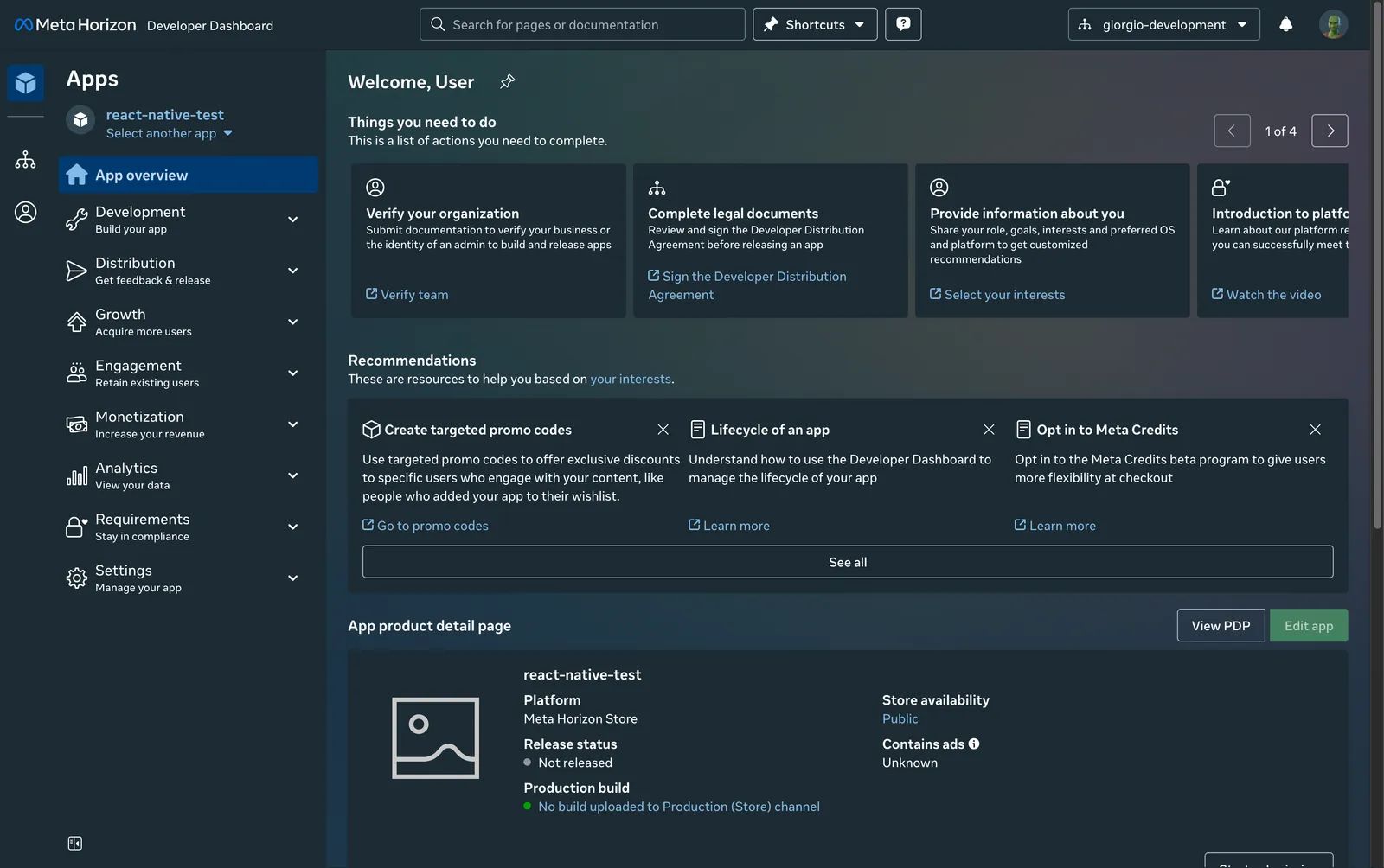Dismiss the Opt in to Meta Credits card

(1316, 430)
